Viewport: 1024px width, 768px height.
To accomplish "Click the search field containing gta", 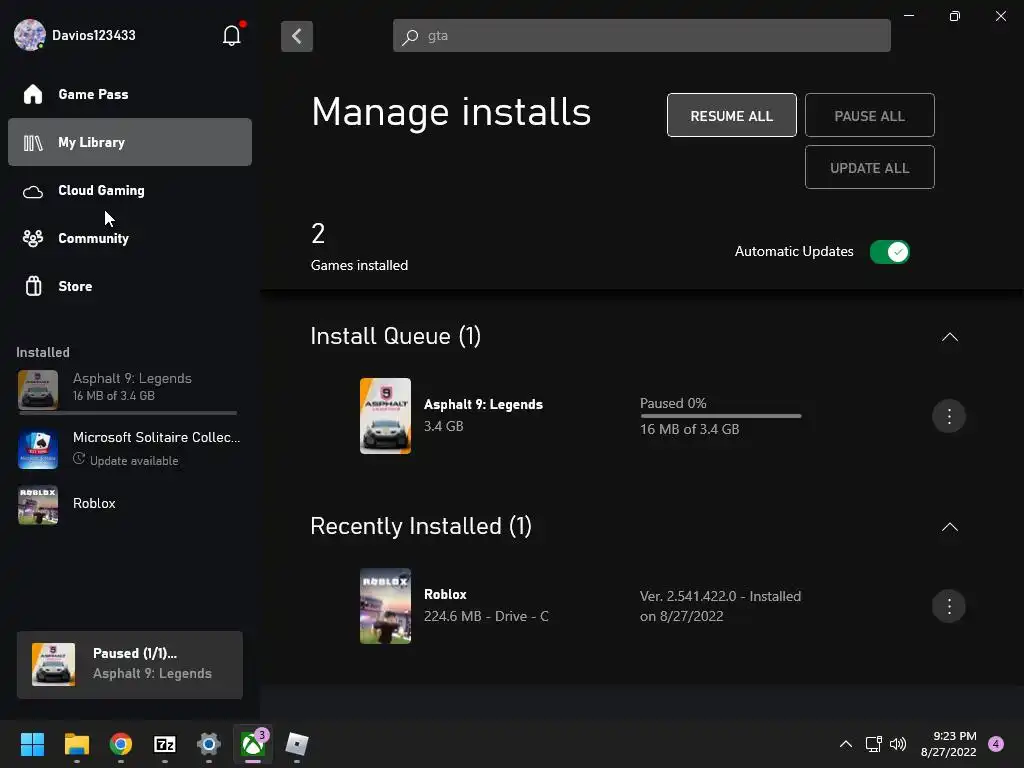I will tap(642, 36).
